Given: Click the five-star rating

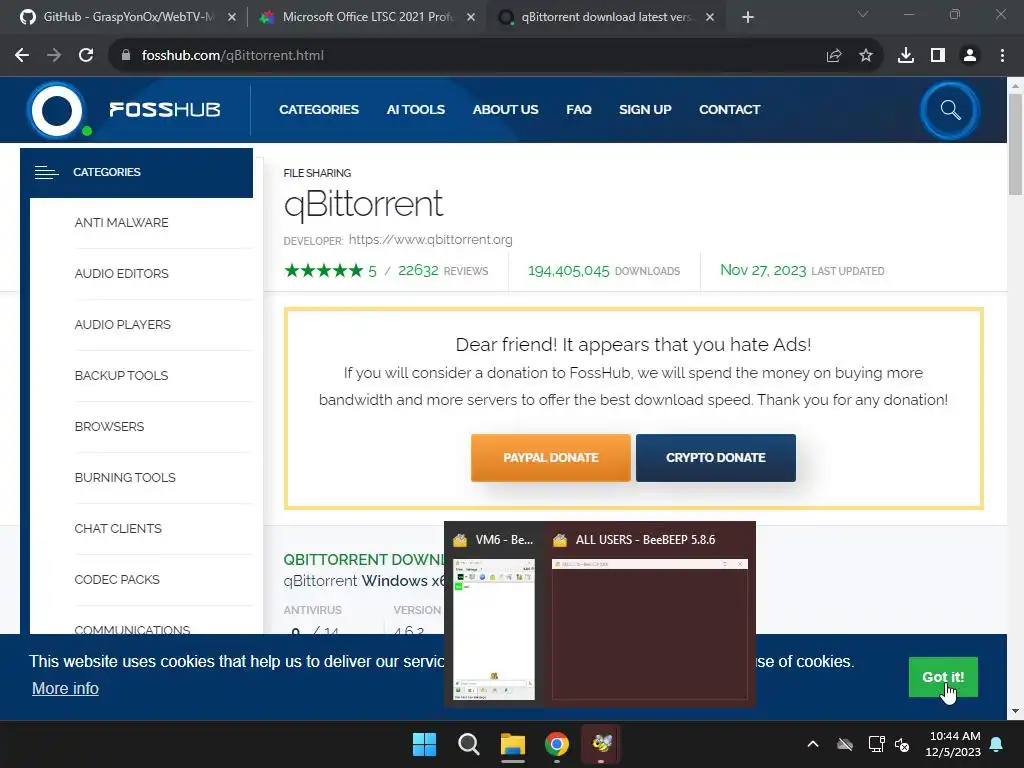Looking at the screenshot, I should tap(323, 270).
